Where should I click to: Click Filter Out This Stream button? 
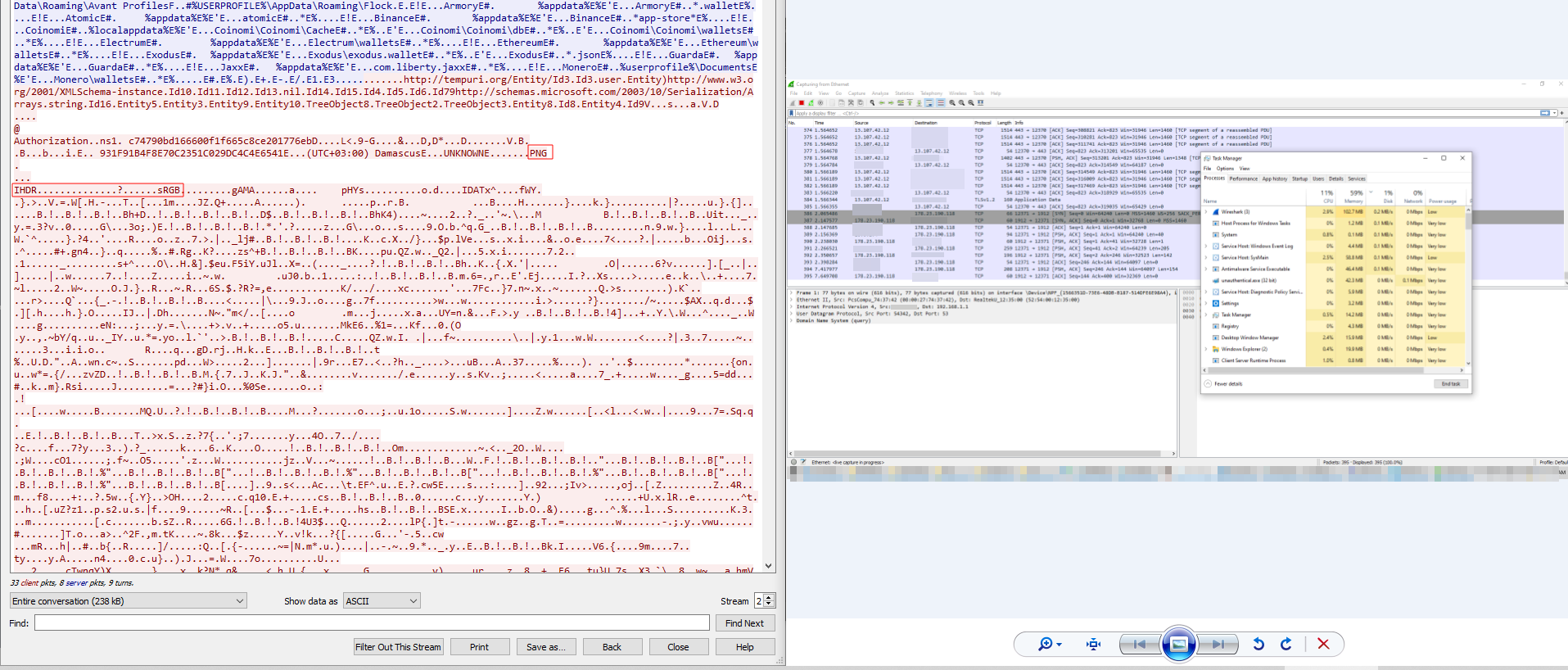point(398,647)
